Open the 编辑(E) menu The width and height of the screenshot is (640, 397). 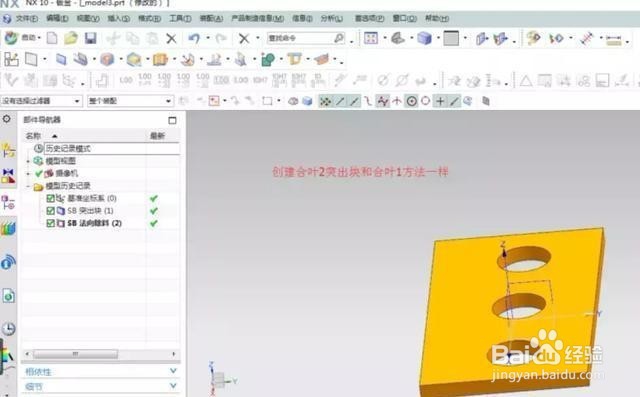click(x=57, y=18)
